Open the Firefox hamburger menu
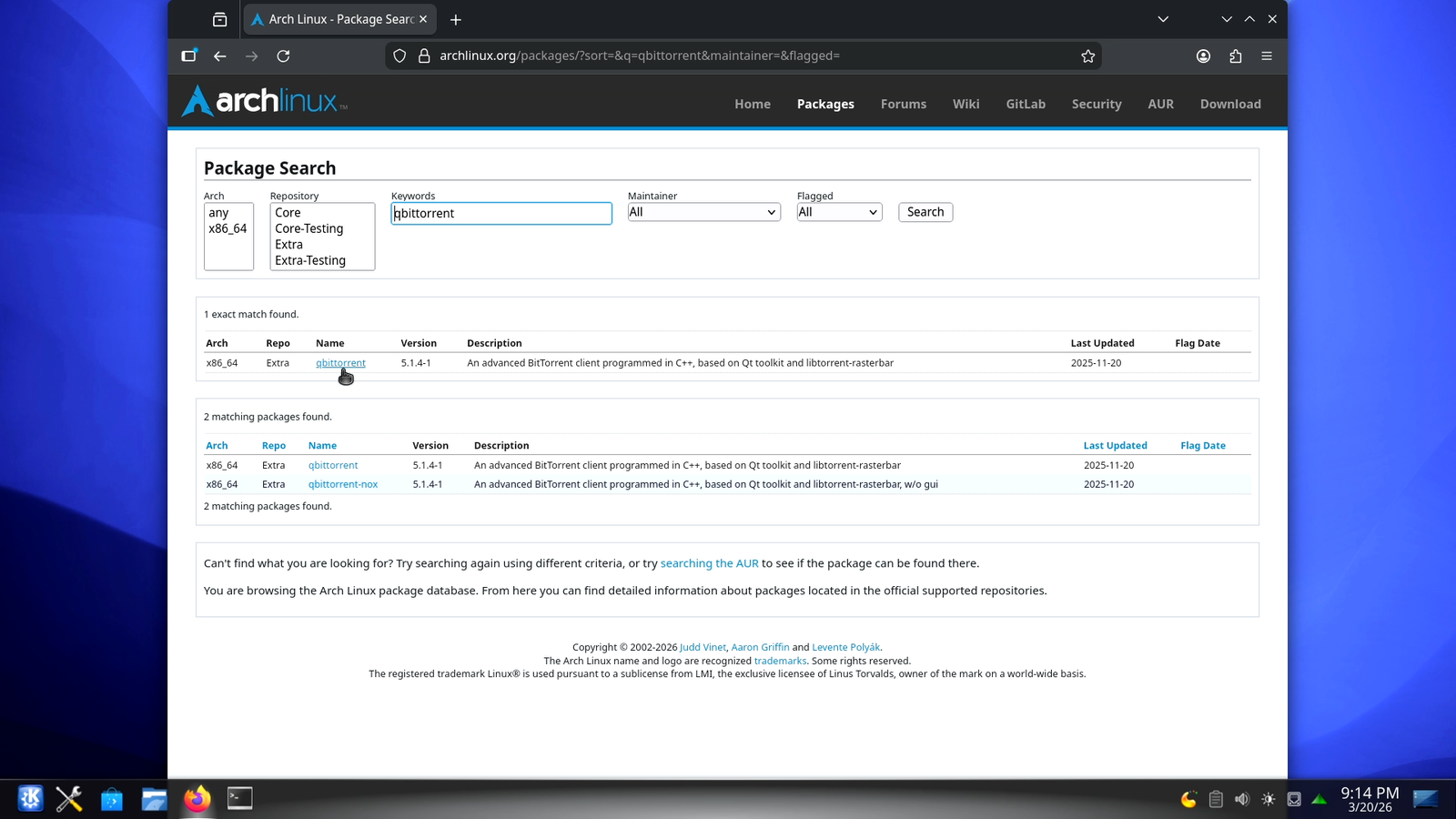Viewport: 1456px width, 819px height. 1266,56
